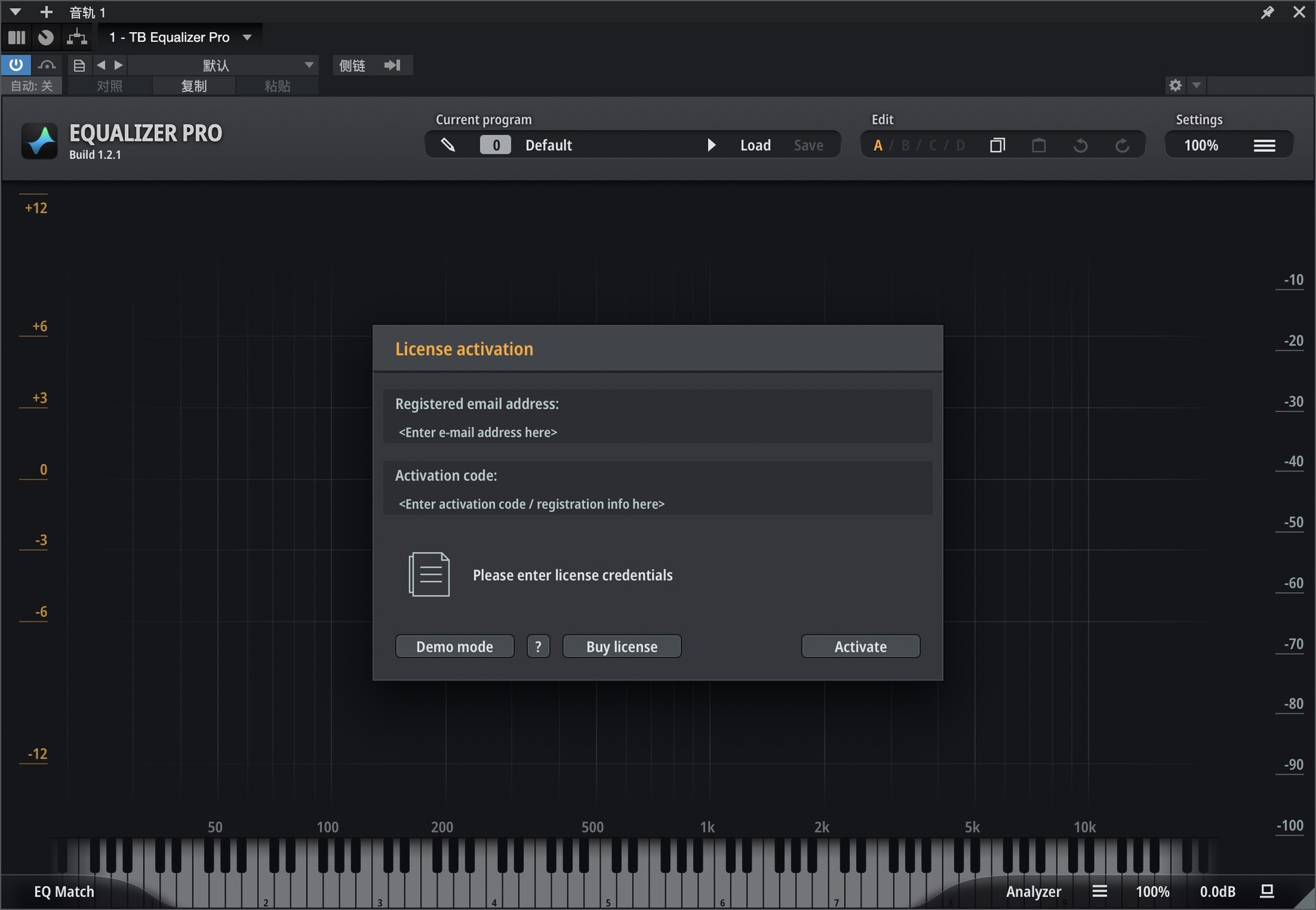Image resolution: width=1316 pixels, height=910 pixels.
Task: Open program list with play arrow
Action: pyautogui.click(x=711, y=145)
